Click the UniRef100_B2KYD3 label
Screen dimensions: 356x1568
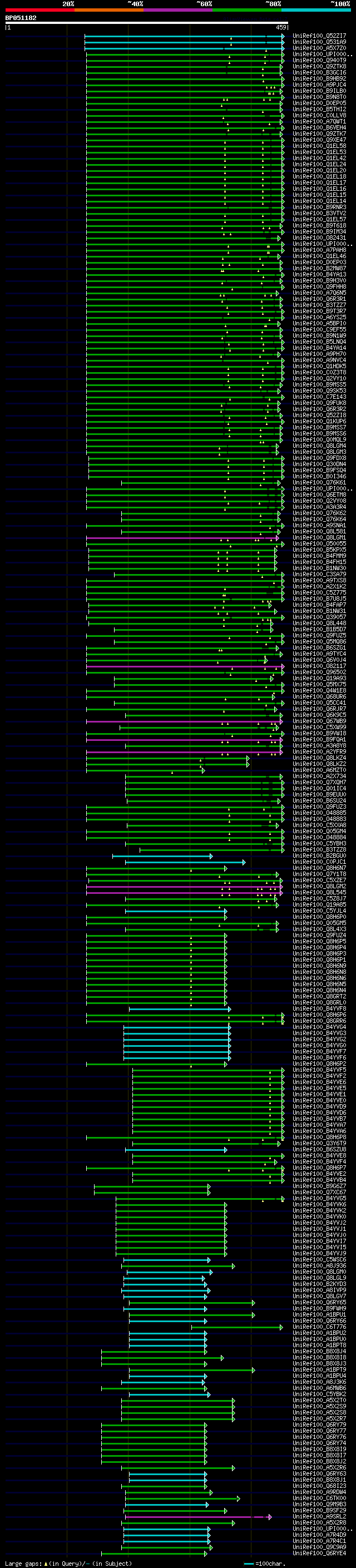[319, 1284]
